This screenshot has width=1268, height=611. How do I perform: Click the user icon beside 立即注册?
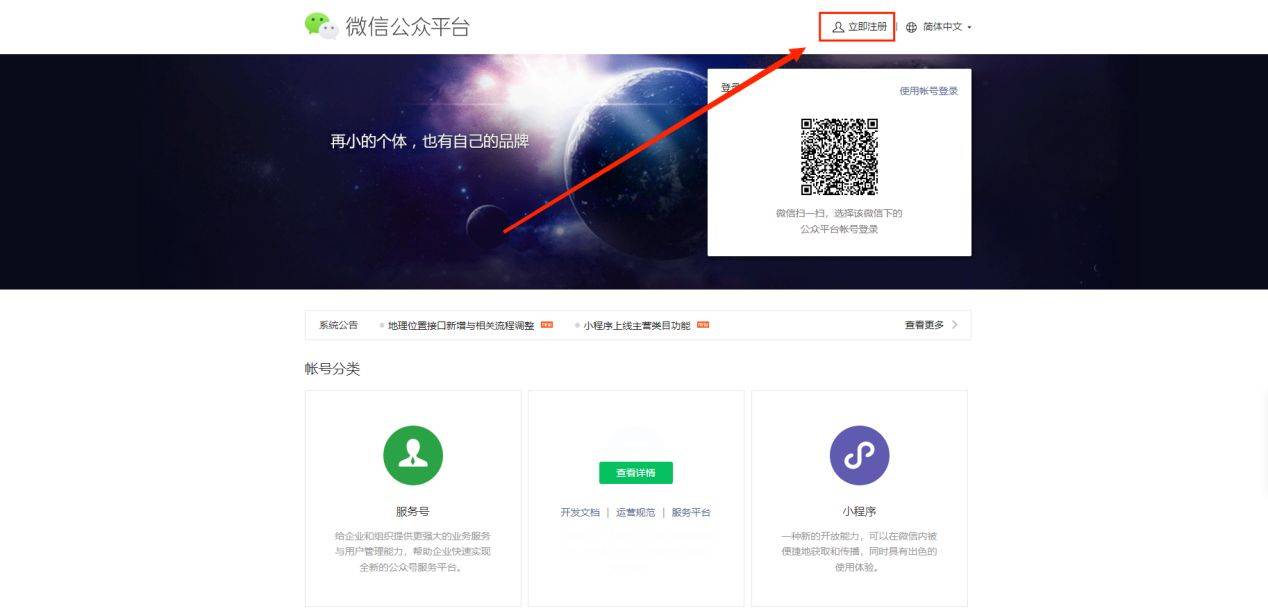tap(838, 27)
